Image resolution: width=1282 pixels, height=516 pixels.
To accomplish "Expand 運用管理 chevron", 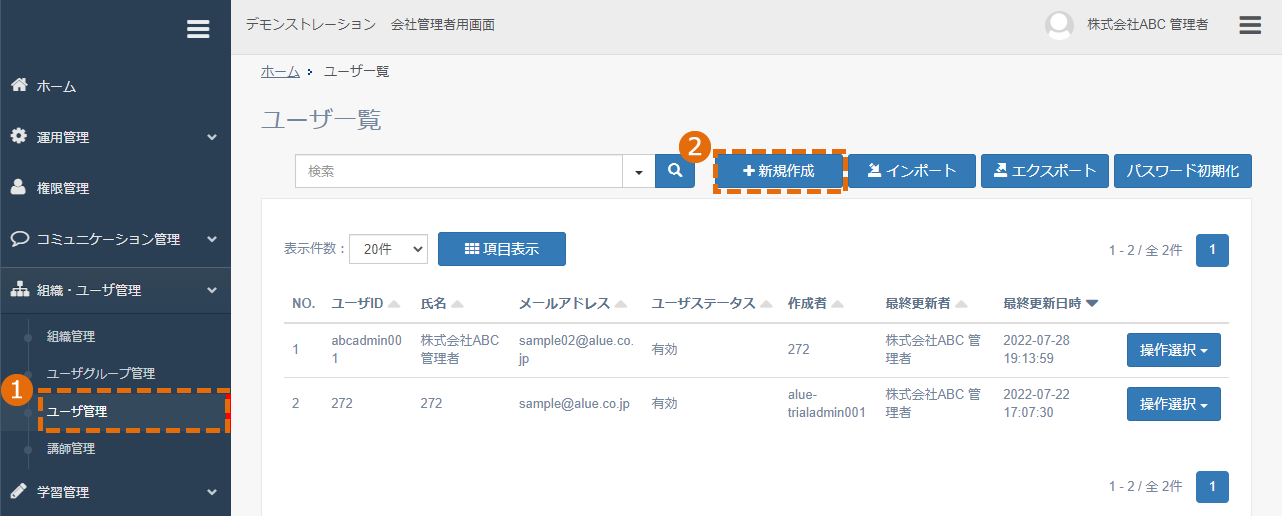I will (x=212, y=137).
